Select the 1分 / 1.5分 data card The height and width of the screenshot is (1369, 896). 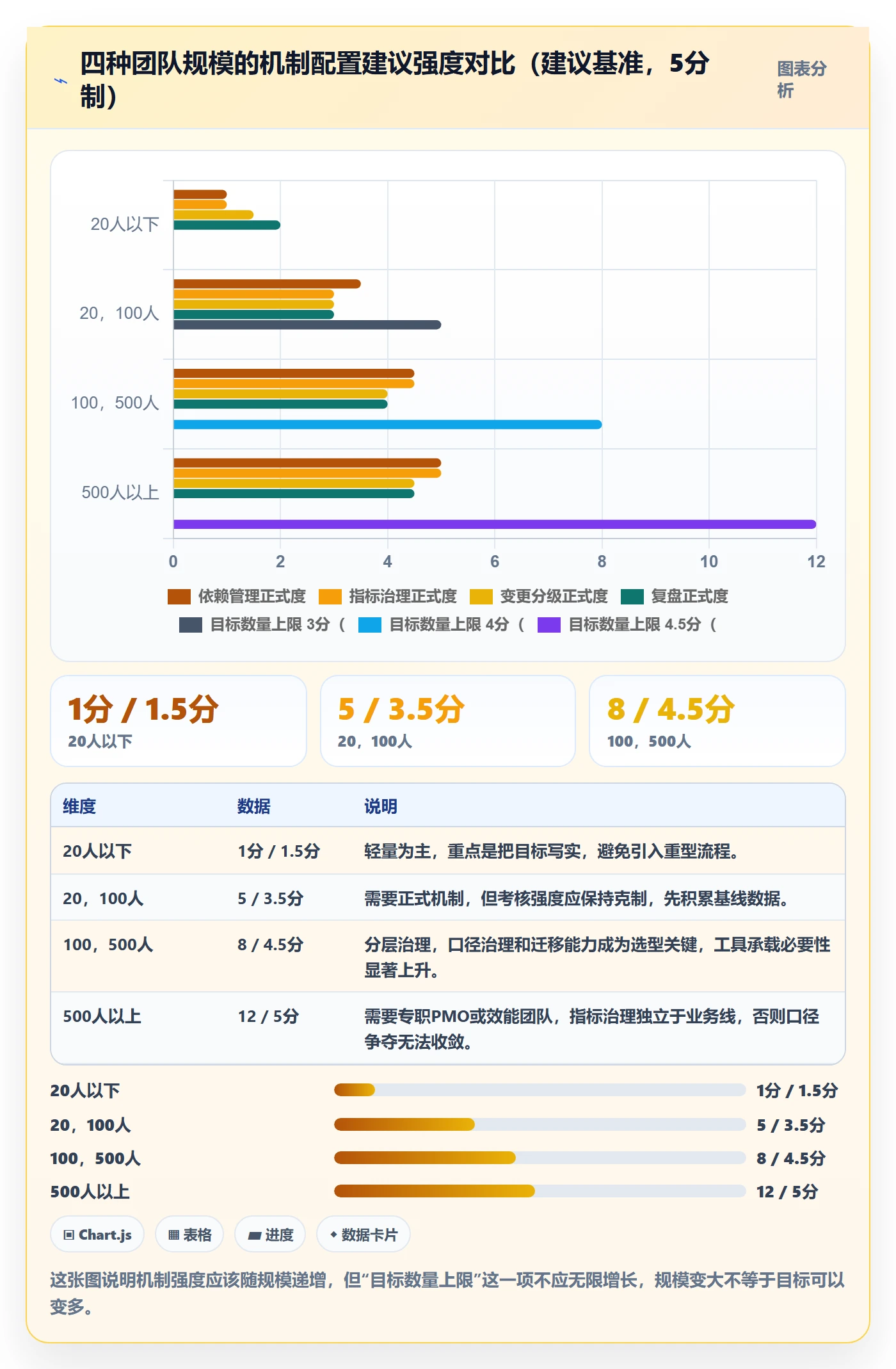click(x=179, y=721)
